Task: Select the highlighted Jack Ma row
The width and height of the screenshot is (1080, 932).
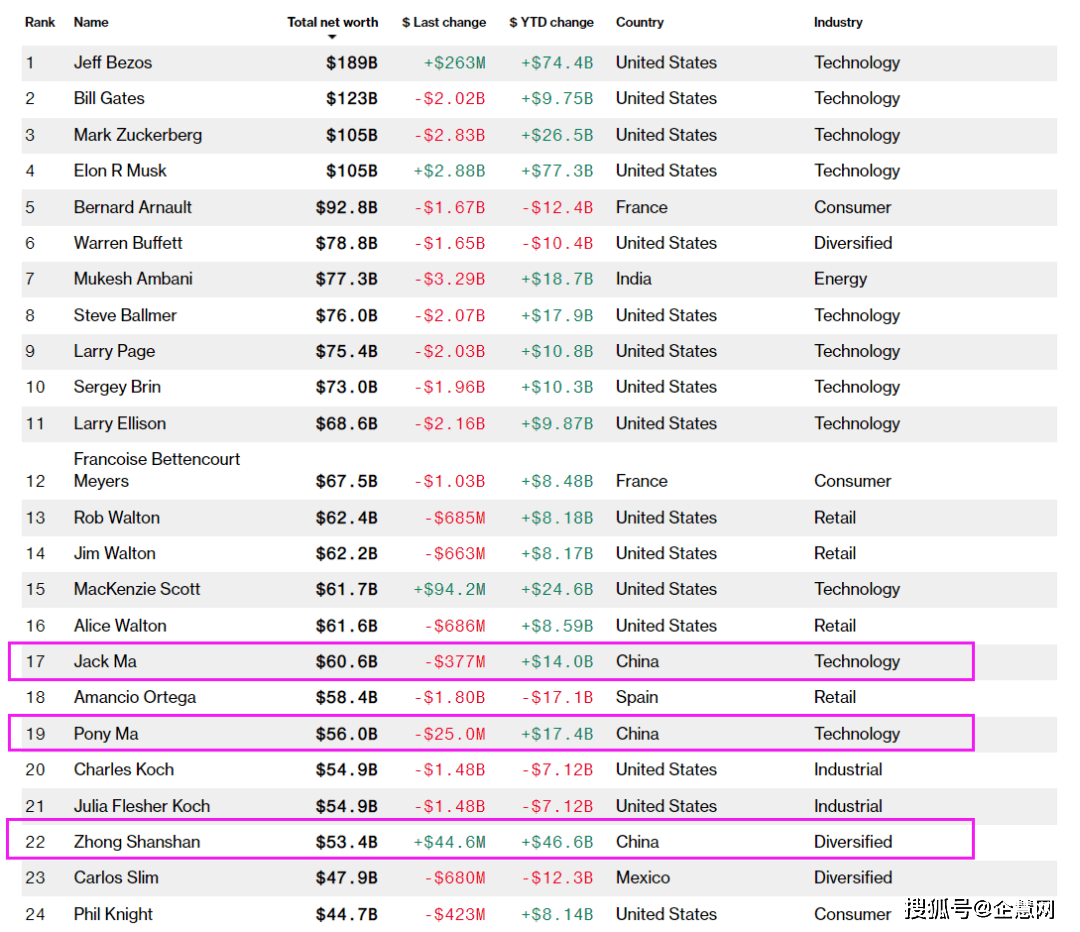Action: (x=490, y=662)
